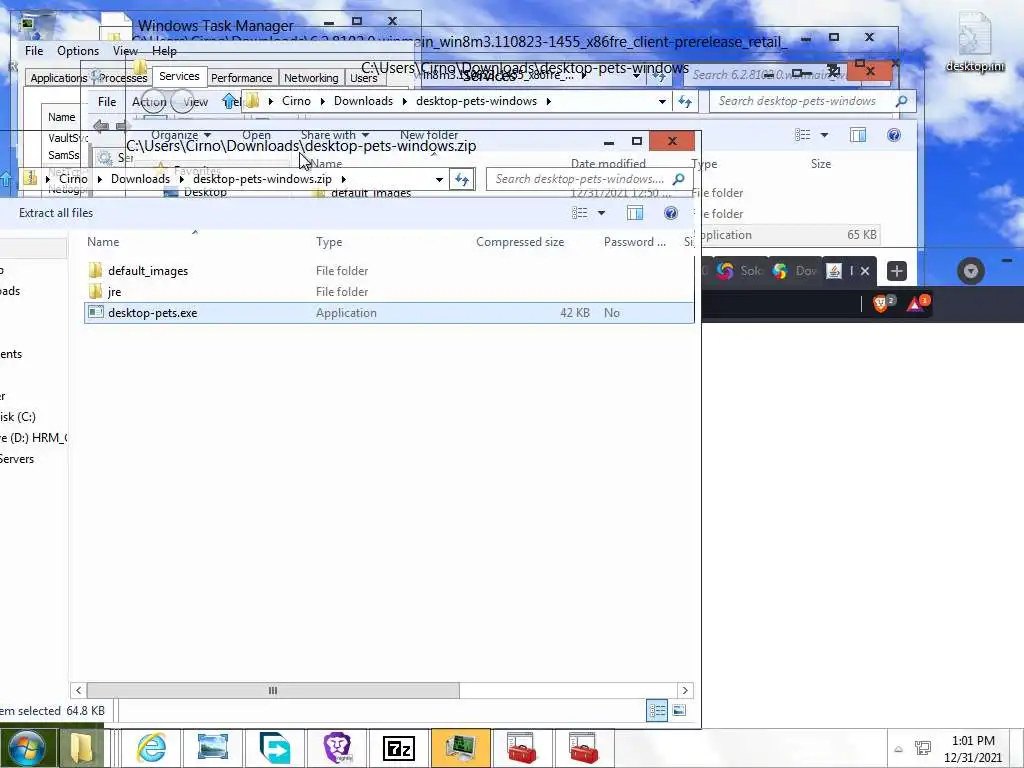
Task: Click Downloads breadcrumb in desktop-pets-windows folder window
Action: 363,101
